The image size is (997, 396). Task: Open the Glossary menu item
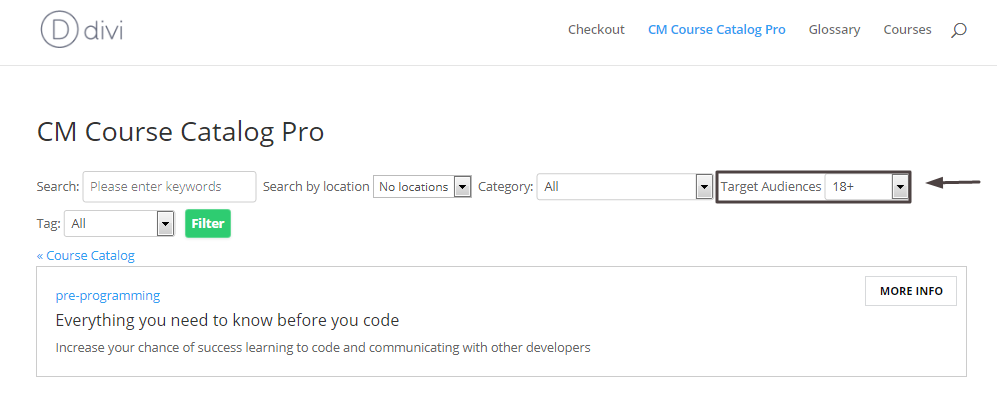(834, 29)
